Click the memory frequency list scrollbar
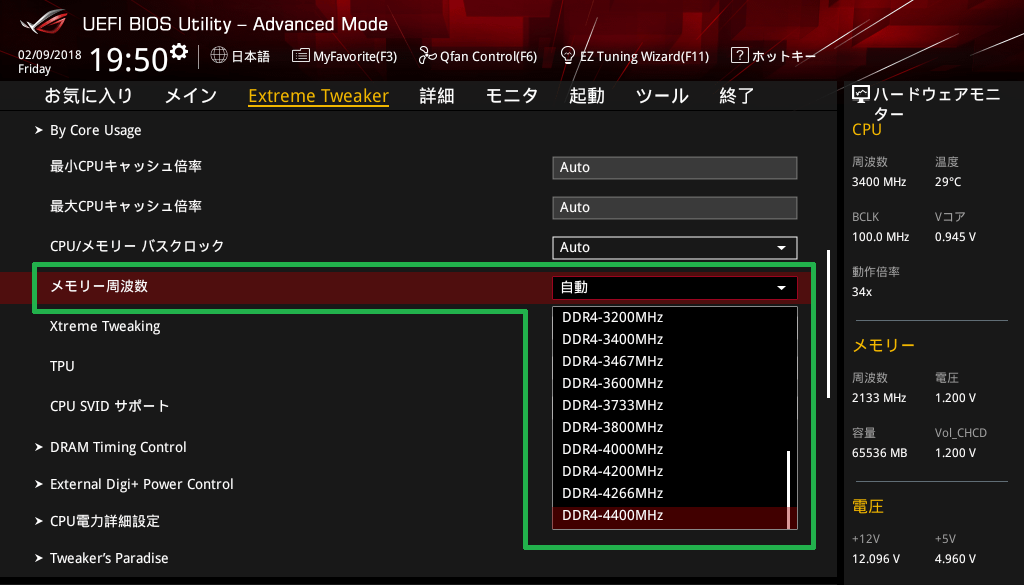The image size is (1024, 585). tap(789, 489)
